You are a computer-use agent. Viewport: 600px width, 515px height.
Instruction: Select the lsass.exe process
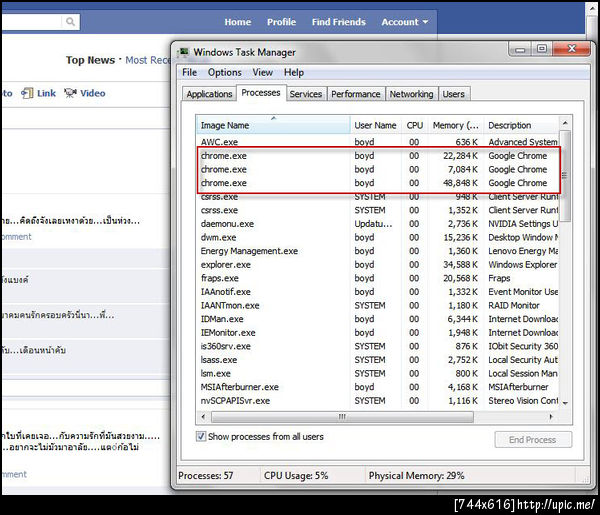pyautogui.click(x=377, y=360)
